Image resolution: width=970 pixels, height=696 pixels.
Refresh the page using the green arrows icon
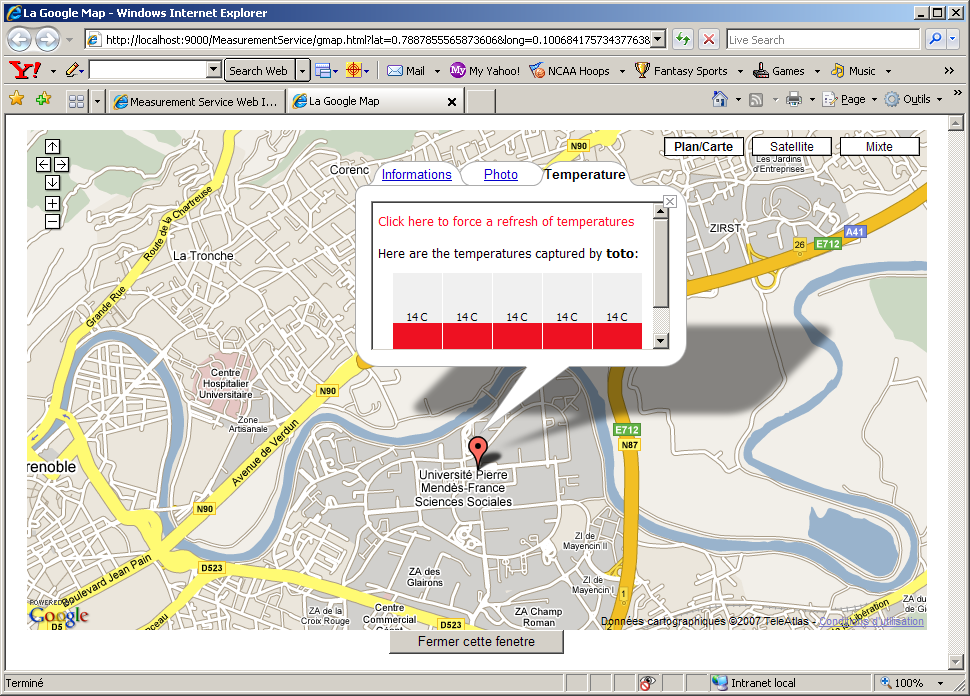682,40
